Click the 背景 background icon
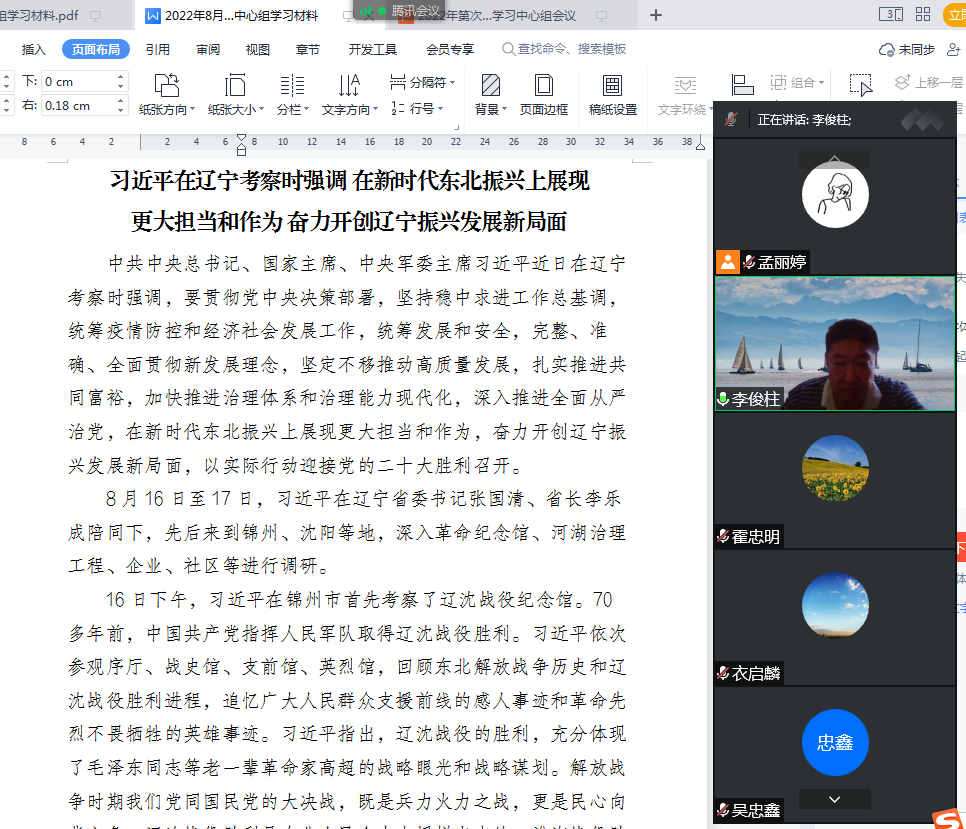966x829 pixels. click(490, 86)
